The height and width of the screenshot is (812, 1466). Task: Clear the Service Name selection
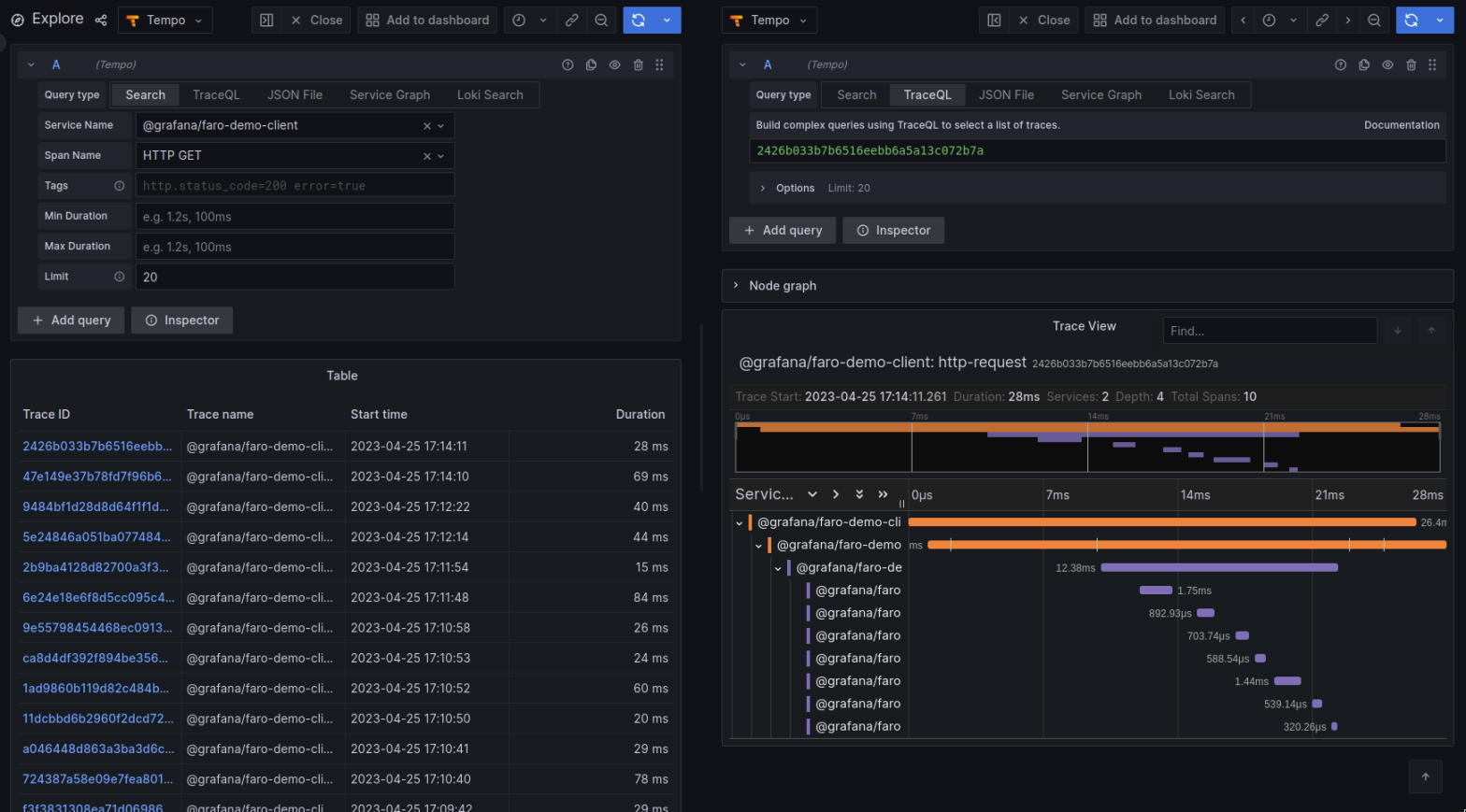tap(426, 126)
